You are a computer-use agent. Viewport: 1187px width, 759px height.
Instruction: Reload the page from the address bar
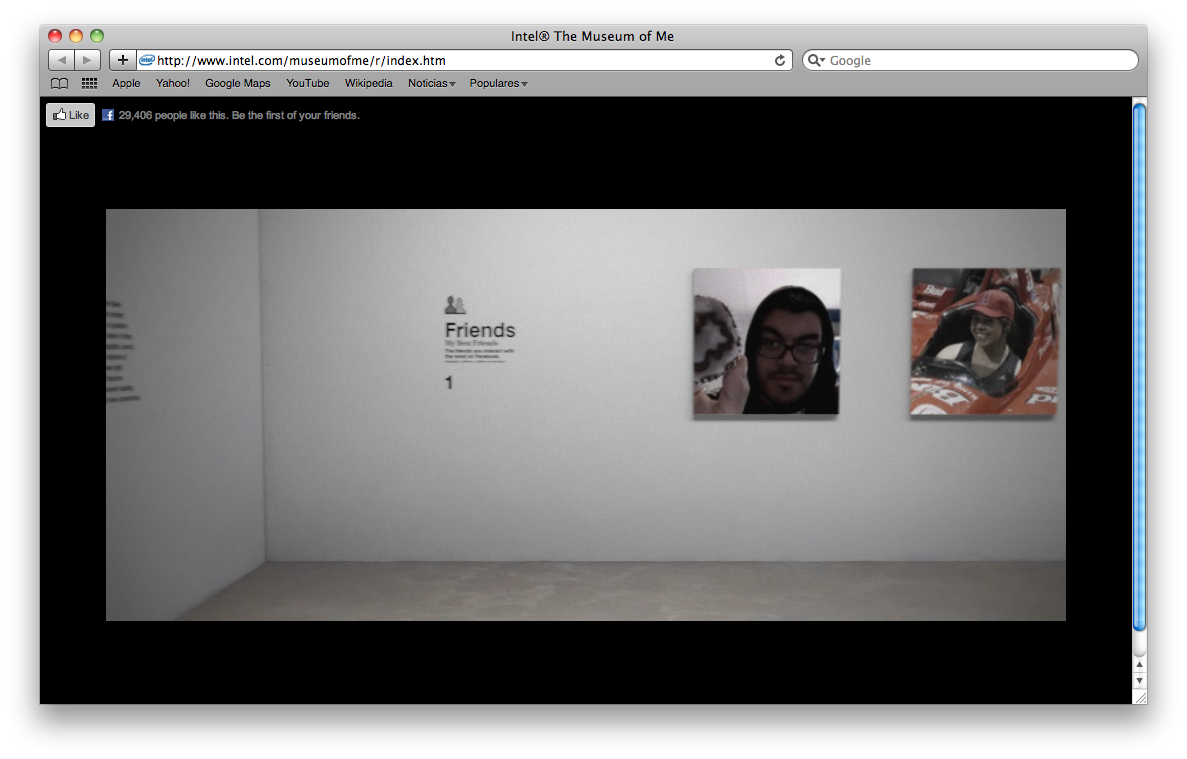point(780,61)
